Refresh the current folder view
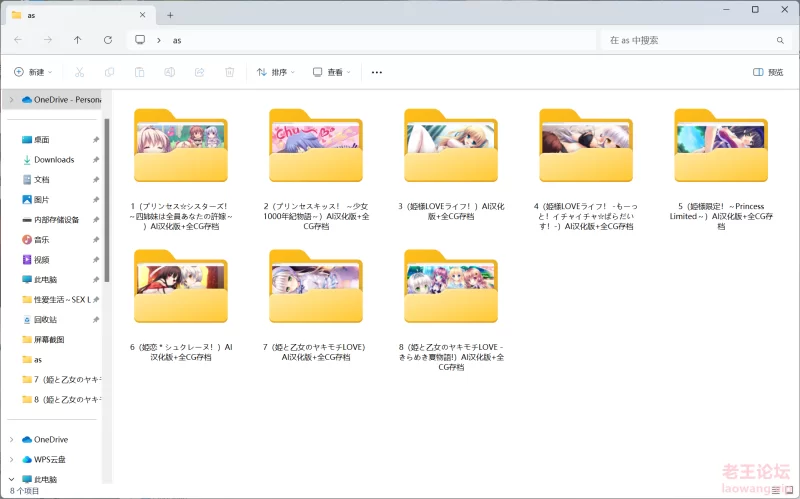The width and height of the screenshot is (800, 499). tap(108, 40)
